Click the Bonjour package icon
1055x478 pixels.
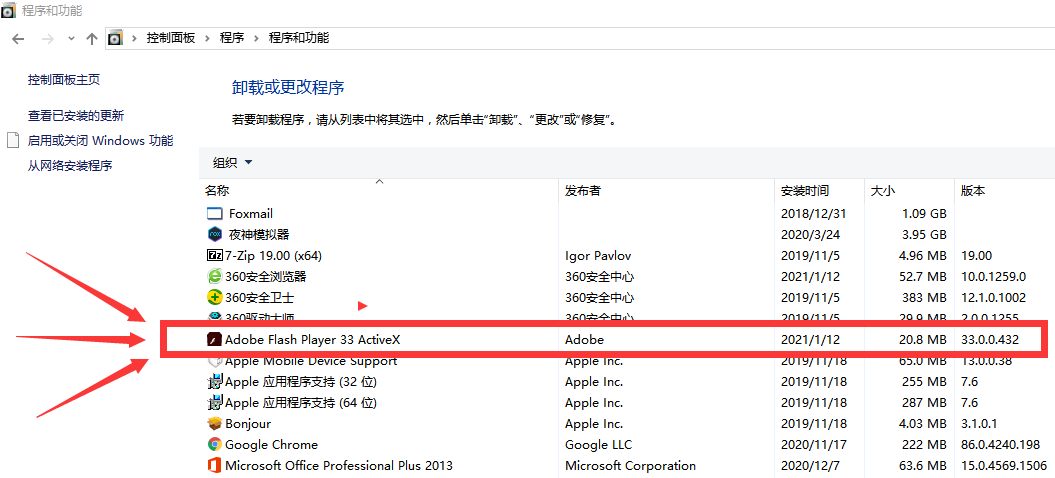[214, 423]
